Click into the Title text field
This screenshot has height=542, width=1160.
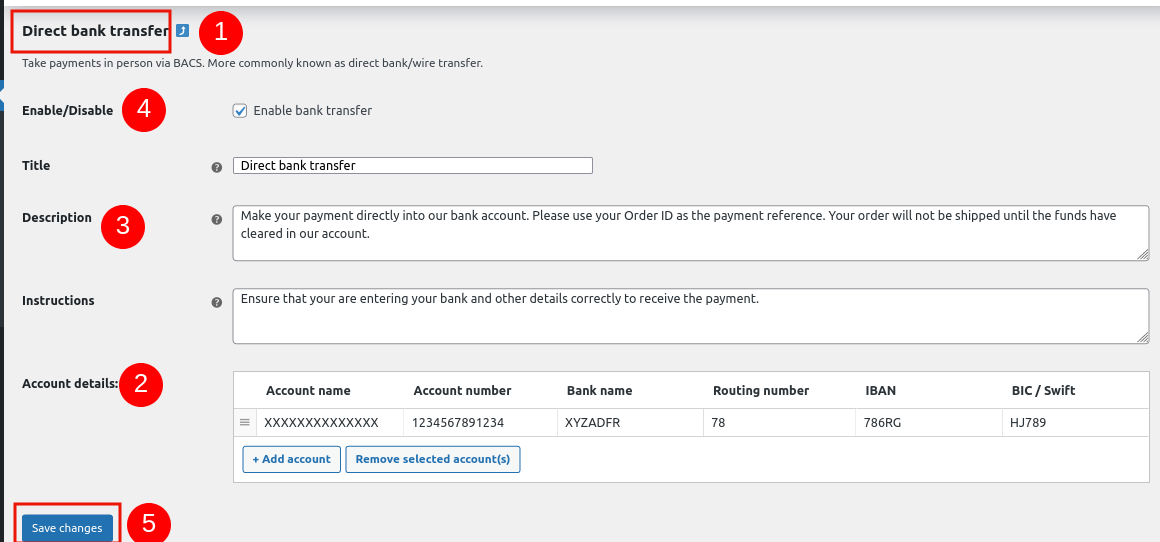tap(412, 166)
